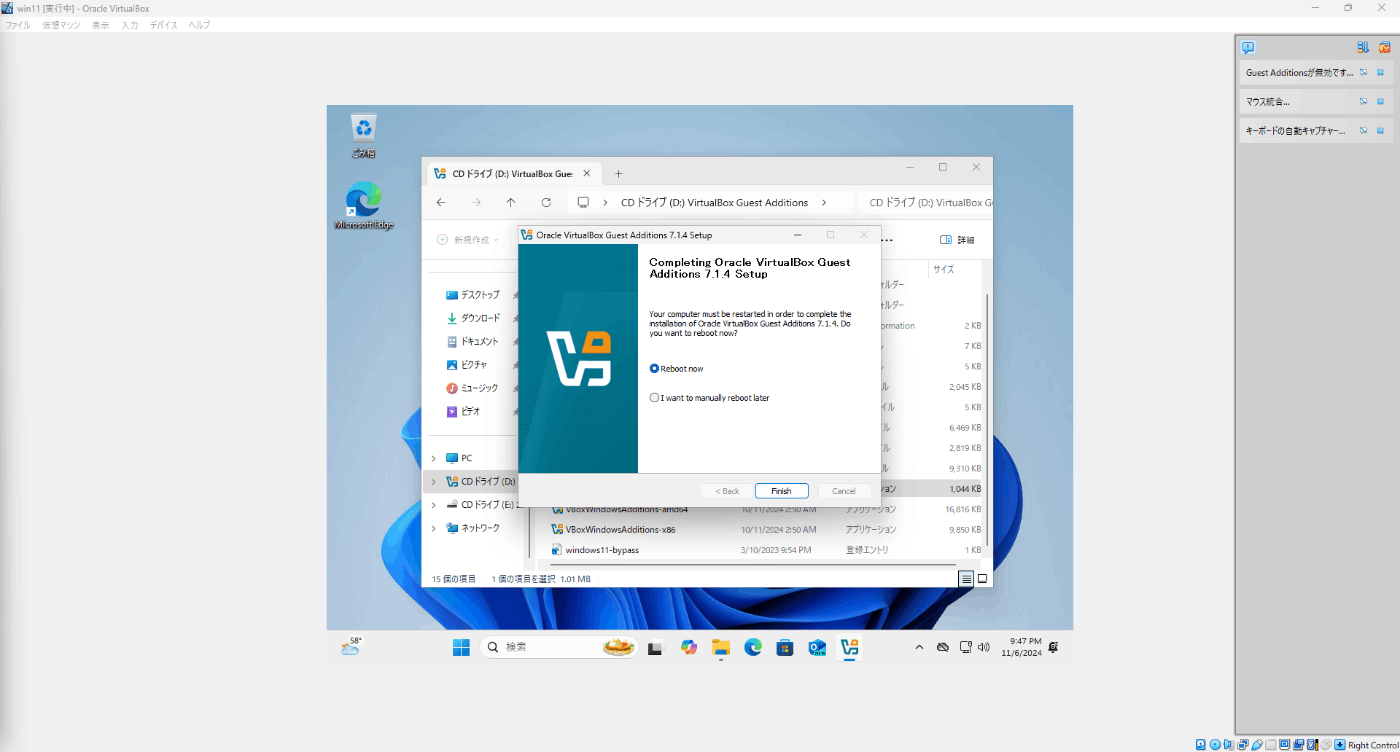This screenshot has width=1400, height=752.
Task: Toggle the 詳細 details pane button
Action: 957,240
